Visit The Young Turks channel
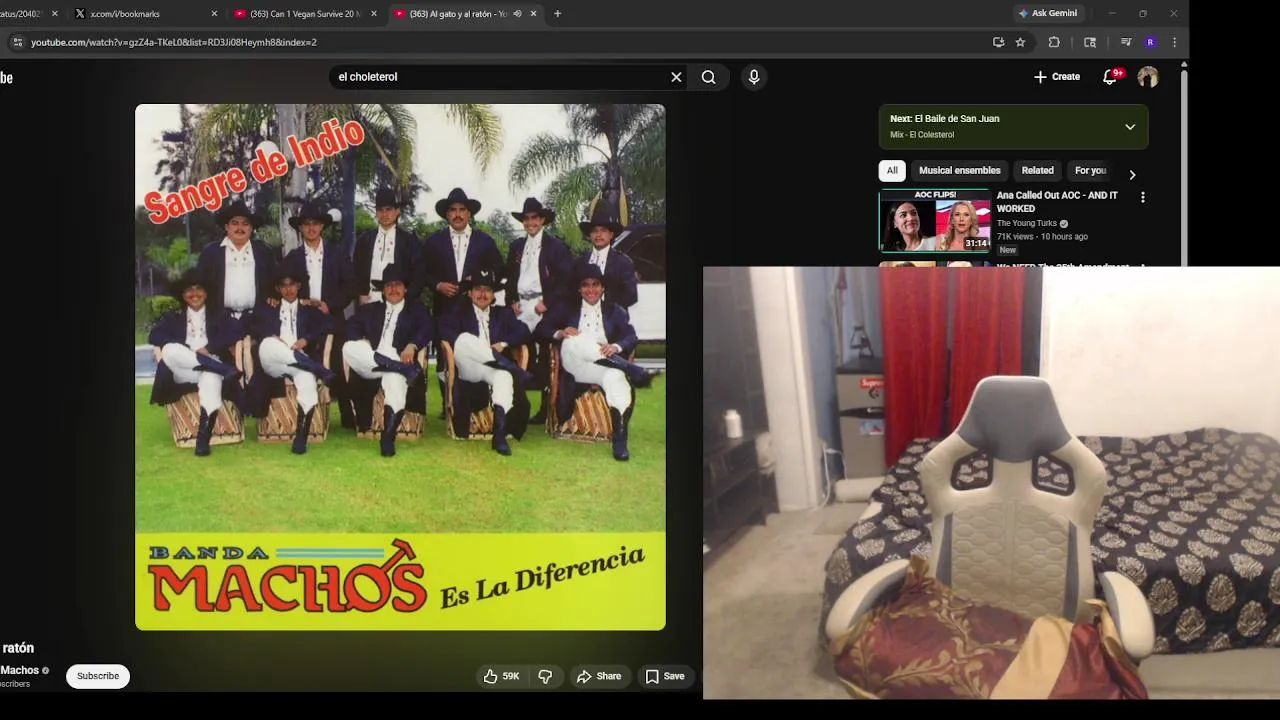This screenshot has width=1280, height=720. 1027,223
